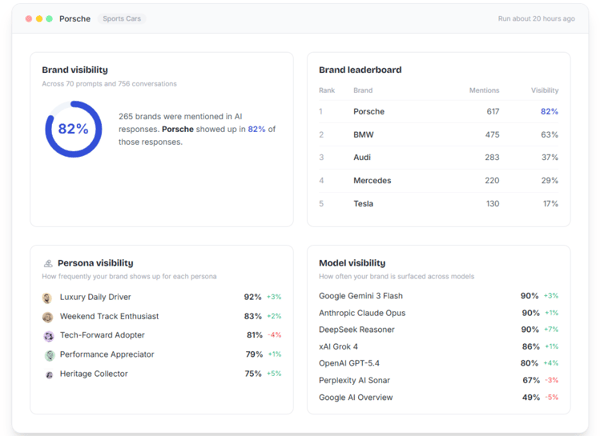Click the Perplexity AI Sonar model entry
This screenshot has width=600, height=436.
point(438,380)
